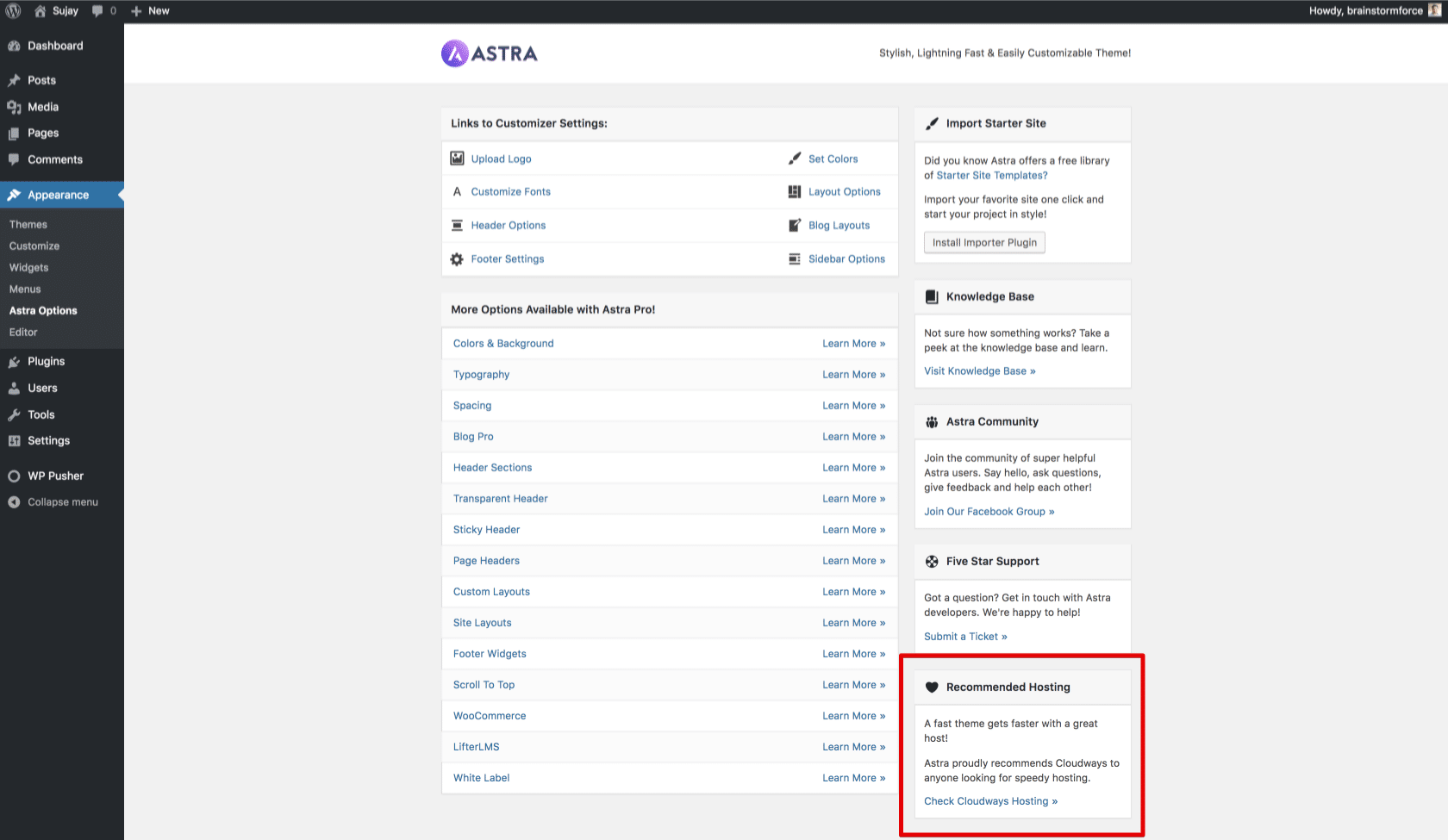
Task: Open Layout Options link
Action: pyautogui.click(x=845, y=192)
